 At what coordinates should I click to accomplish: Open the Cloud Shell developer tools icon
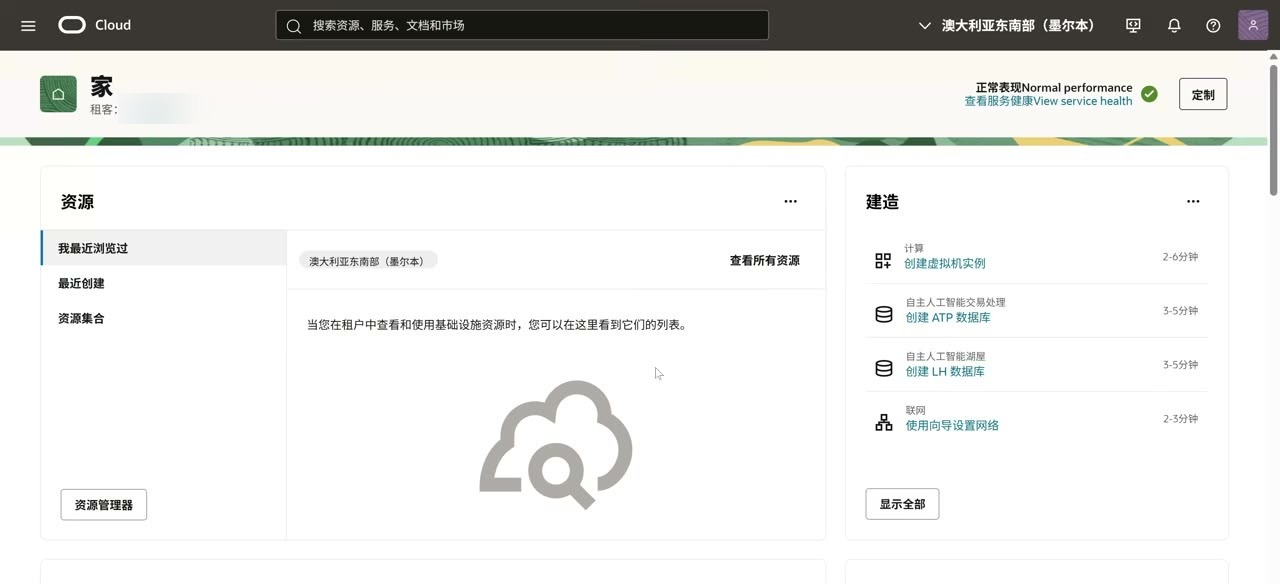1133,25
